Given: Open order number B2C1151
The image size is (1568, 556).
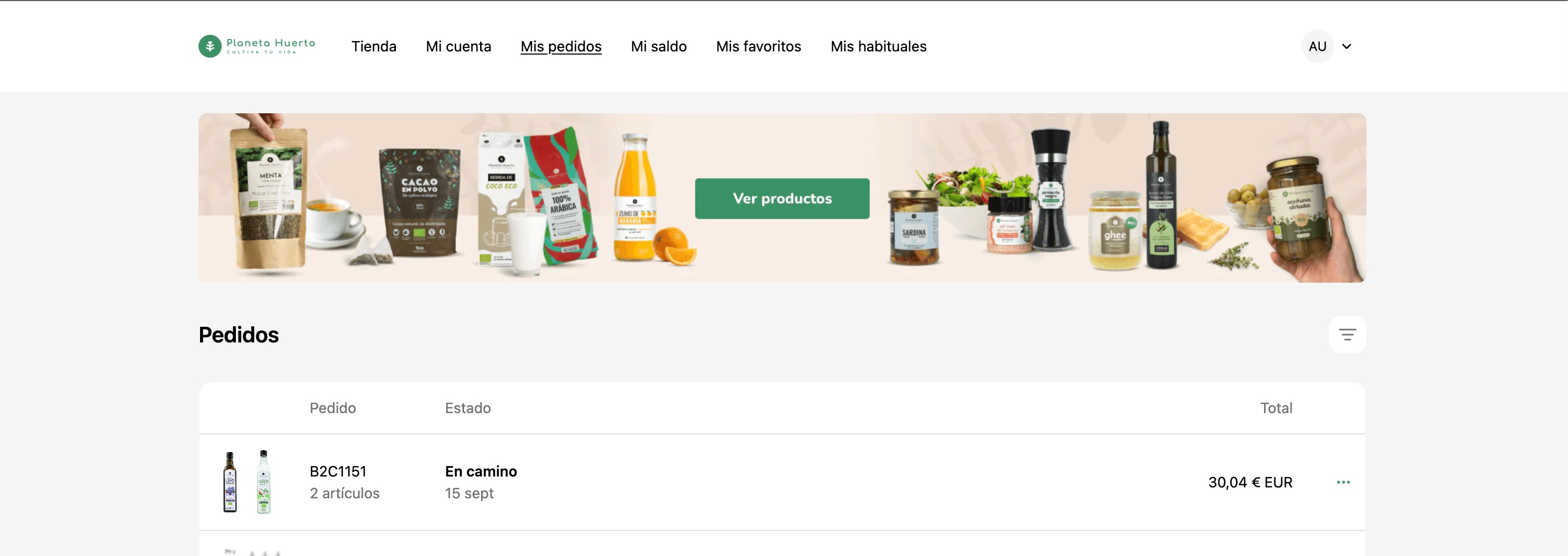Looking at the screenshot, I should click(338, 471).
